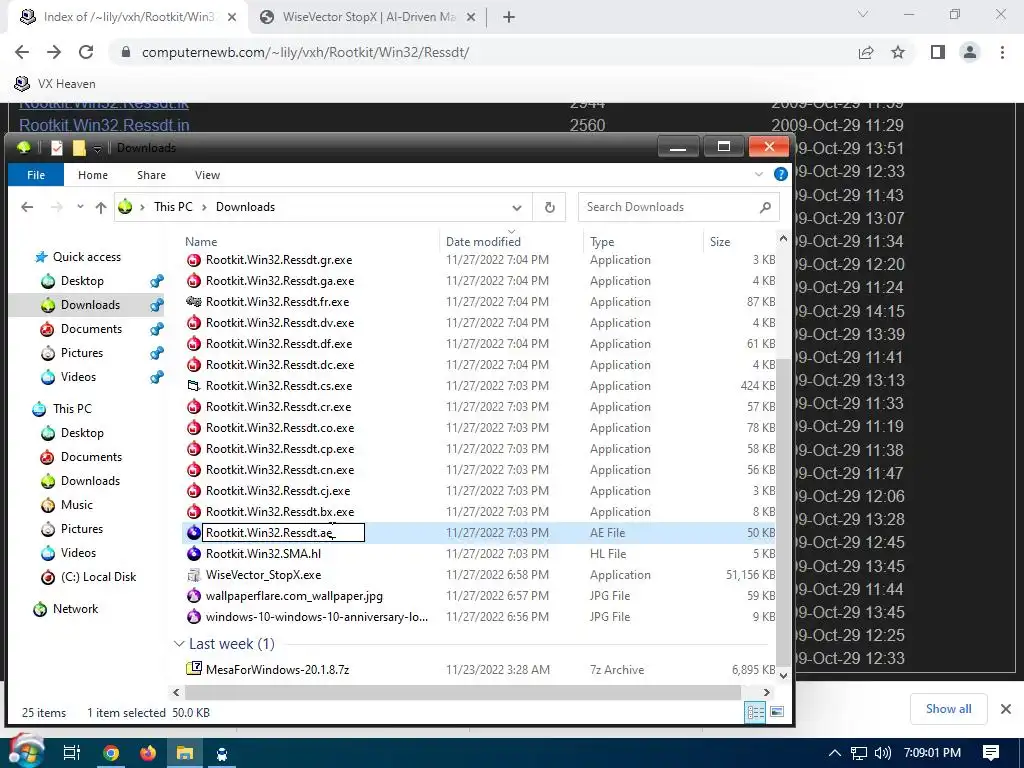Select Rootkit.Win32.Ressdt.cs.exe file icon

tap(194, 386)
